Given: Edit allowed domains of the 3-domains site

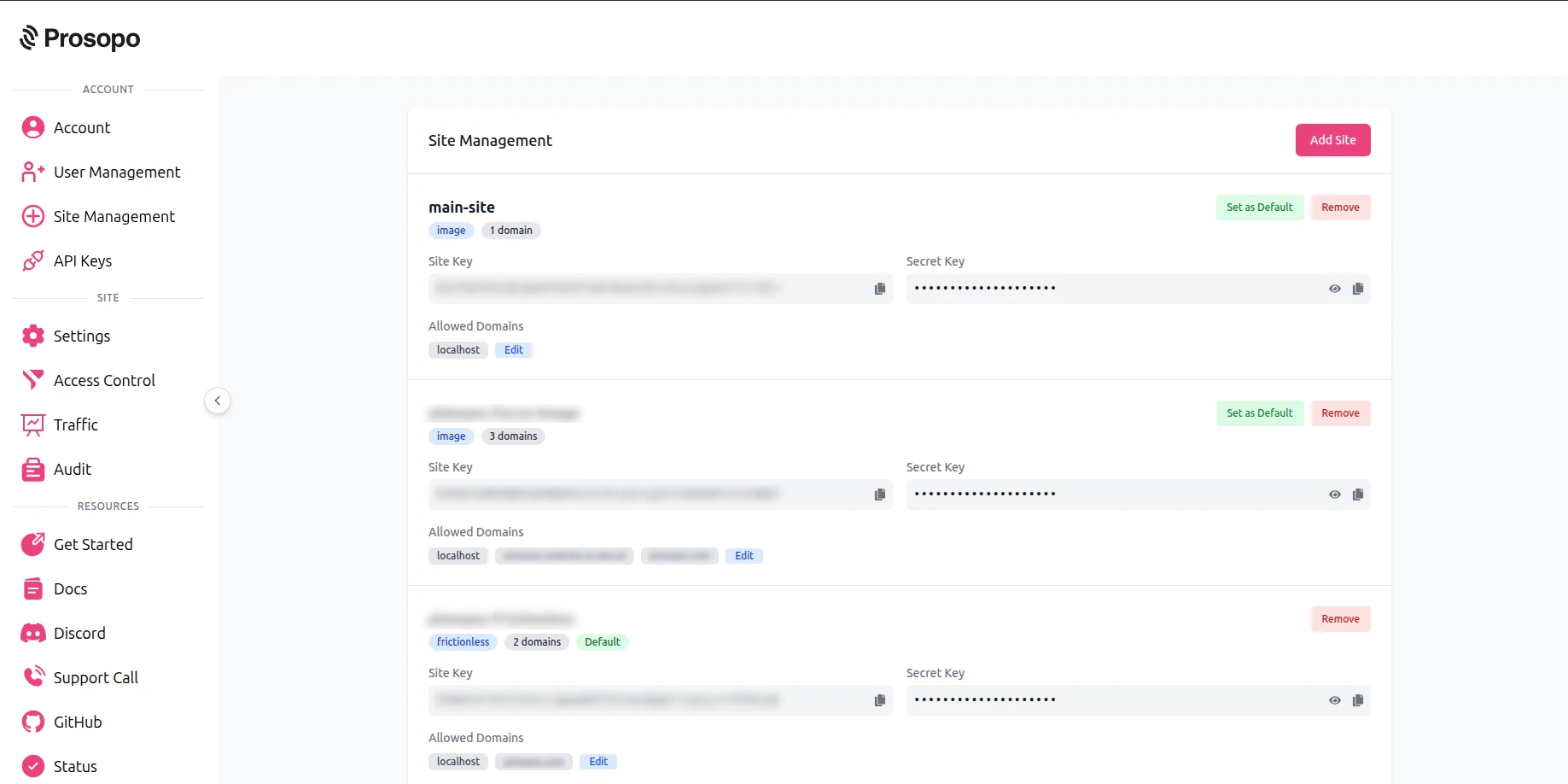Looking at the screenshot, I should (x=744, y=556).
